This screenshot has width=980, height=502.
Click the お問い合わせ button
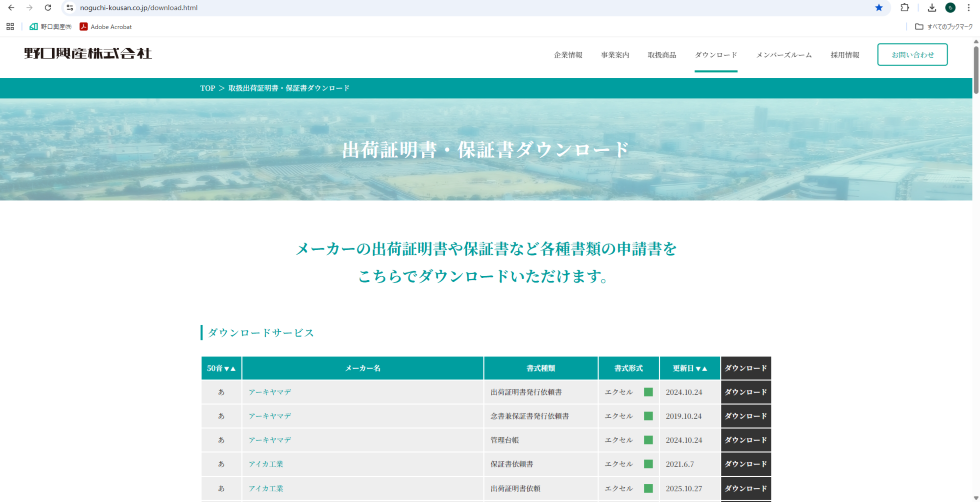coord(912,55)
